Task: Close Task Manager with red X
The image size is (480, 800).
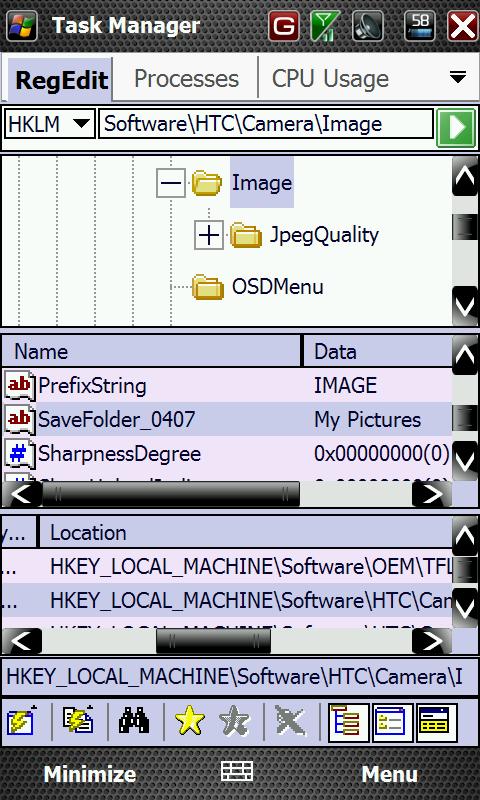Action: tap(463, 26)
